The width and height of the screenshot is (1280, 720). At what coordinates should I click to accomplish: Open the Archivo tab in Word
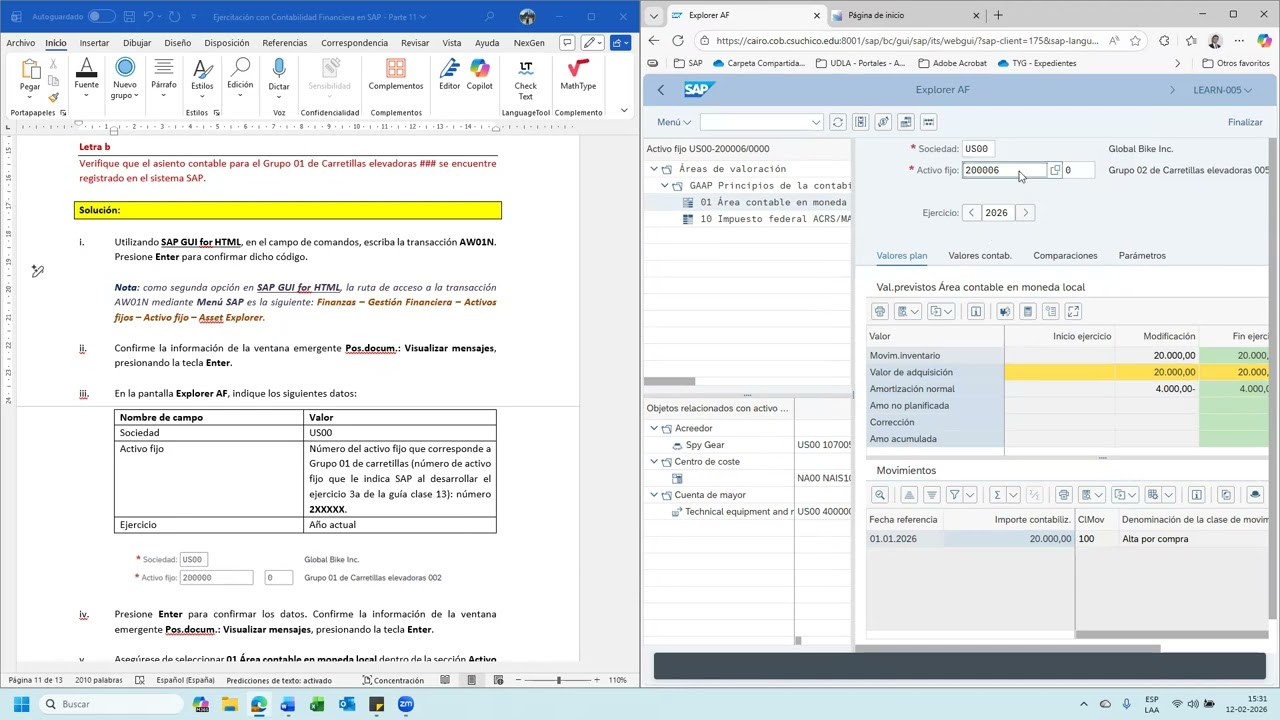click(x=20, y=43)
